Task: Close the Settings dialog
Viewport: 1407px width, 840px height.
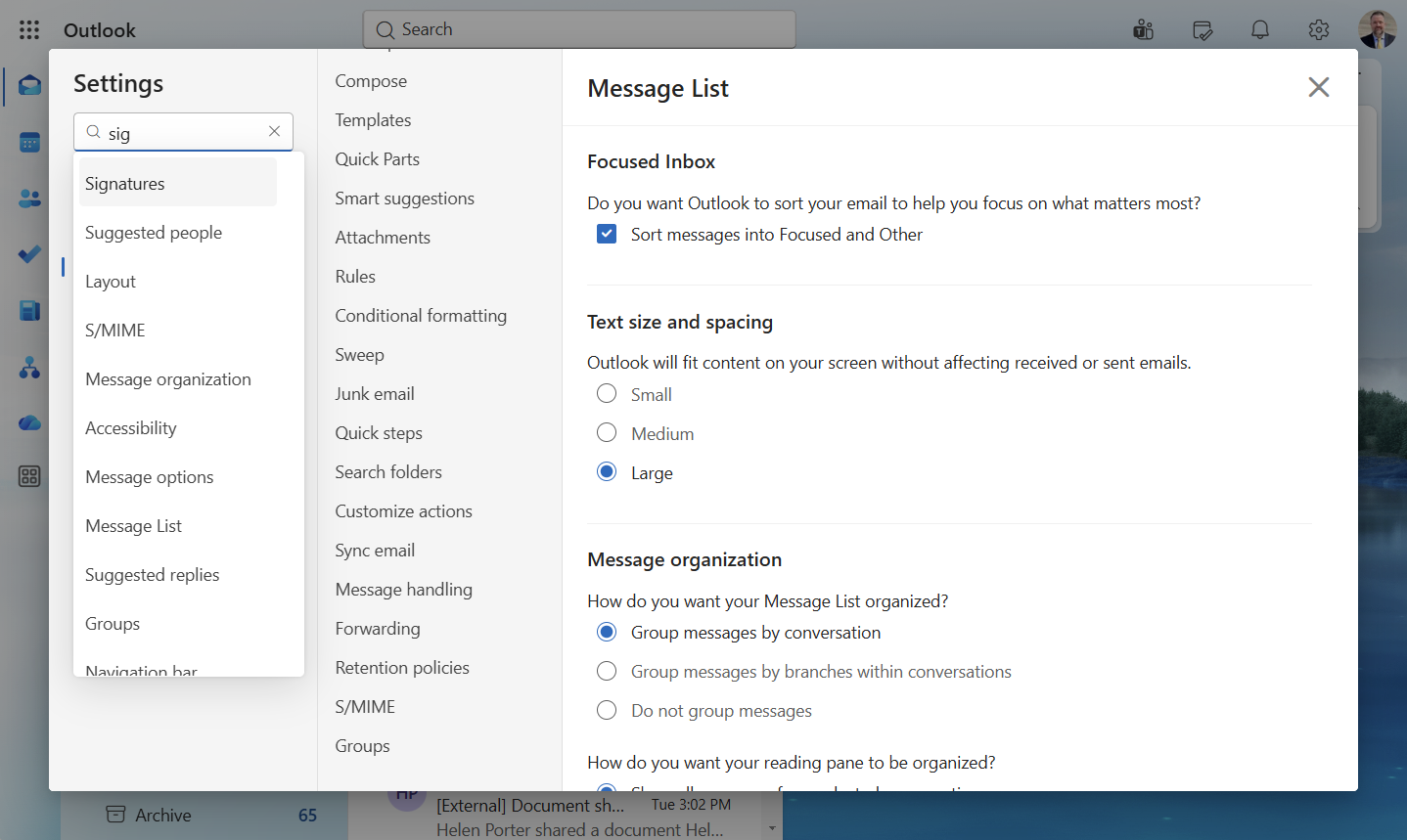Action: 1319,87
